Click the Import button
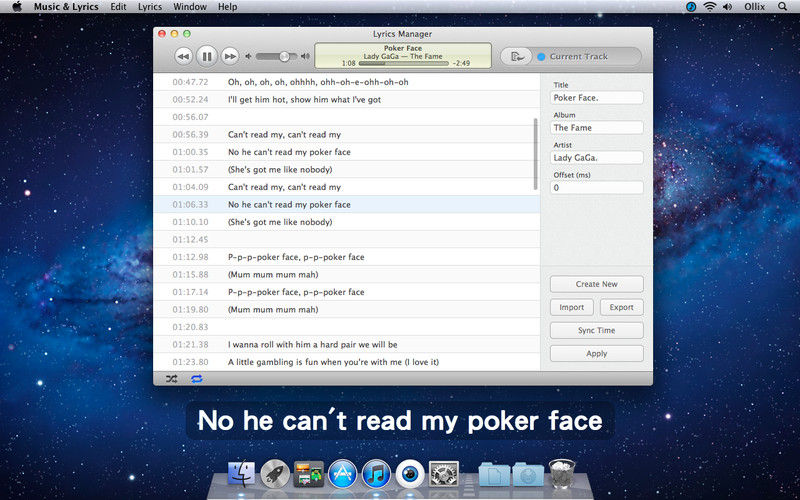Screen dimensions: 800x500 pyautogui.click(x=571, y=307)
